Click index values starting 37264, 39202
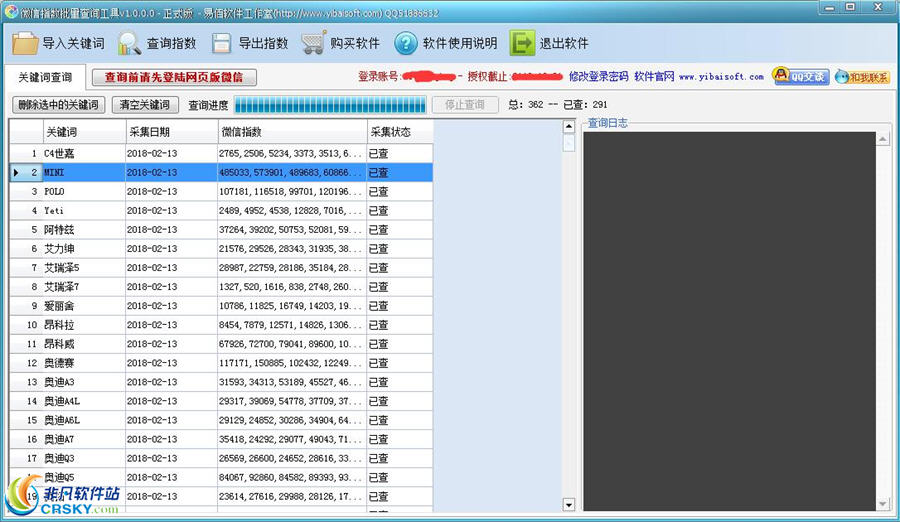900x522 pixels. [292, 230]
